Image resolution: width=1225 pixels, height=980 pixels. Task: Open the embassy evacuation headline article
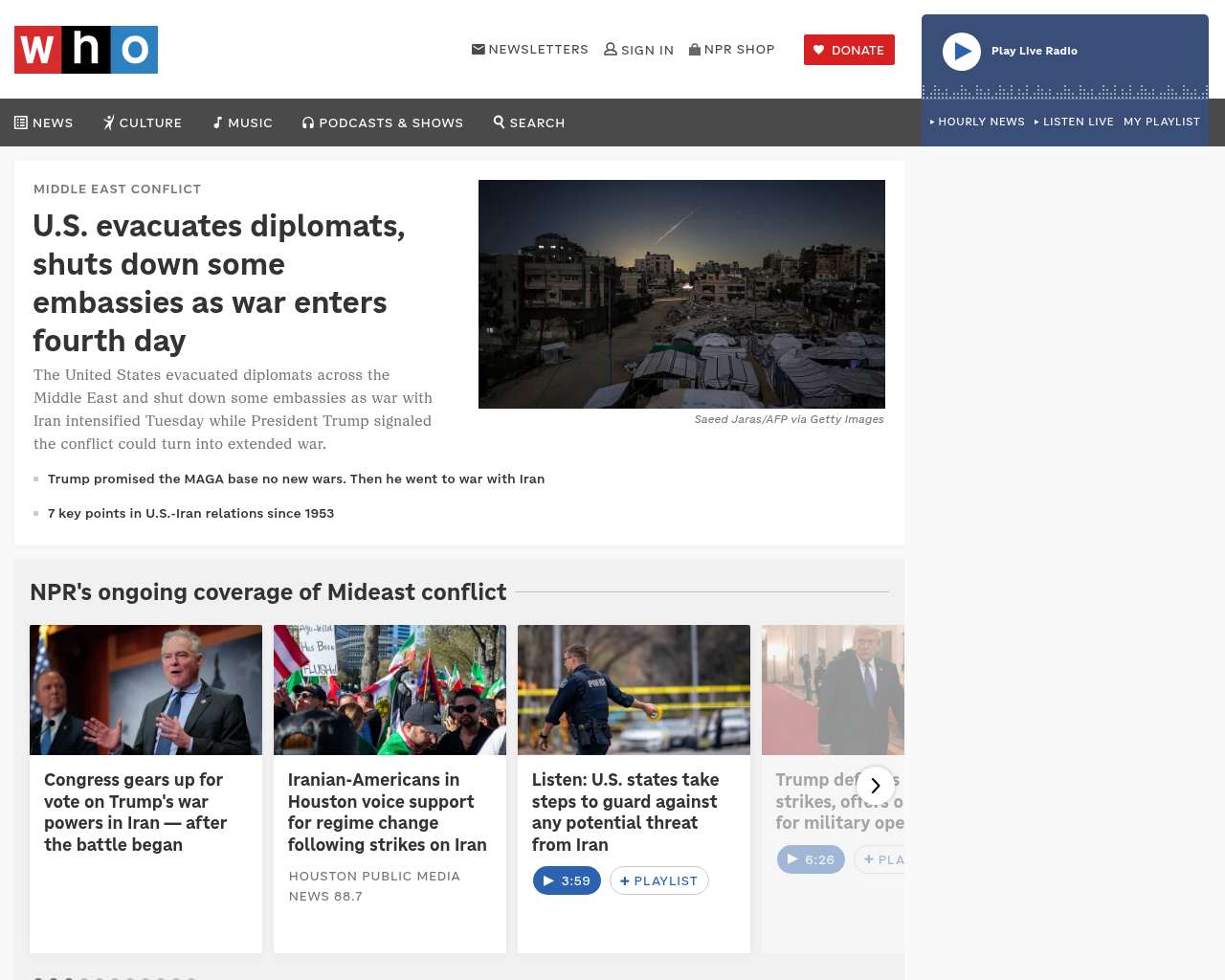click(x=219, y=282)
